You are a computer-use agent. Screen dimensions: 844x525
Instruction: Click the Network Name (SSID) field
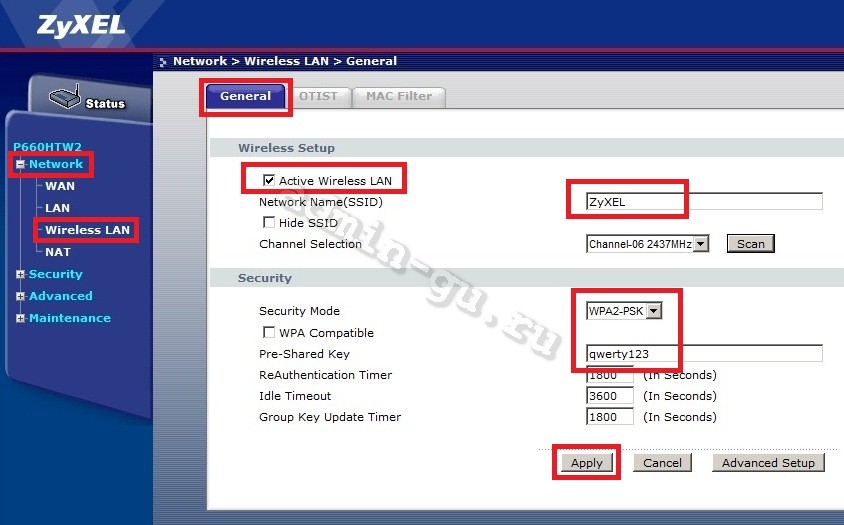point(704,202)
